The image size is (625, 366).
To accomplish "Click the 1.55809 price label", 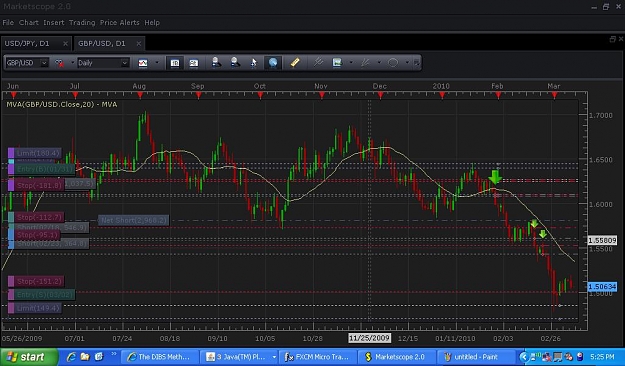I will (602, 240).
